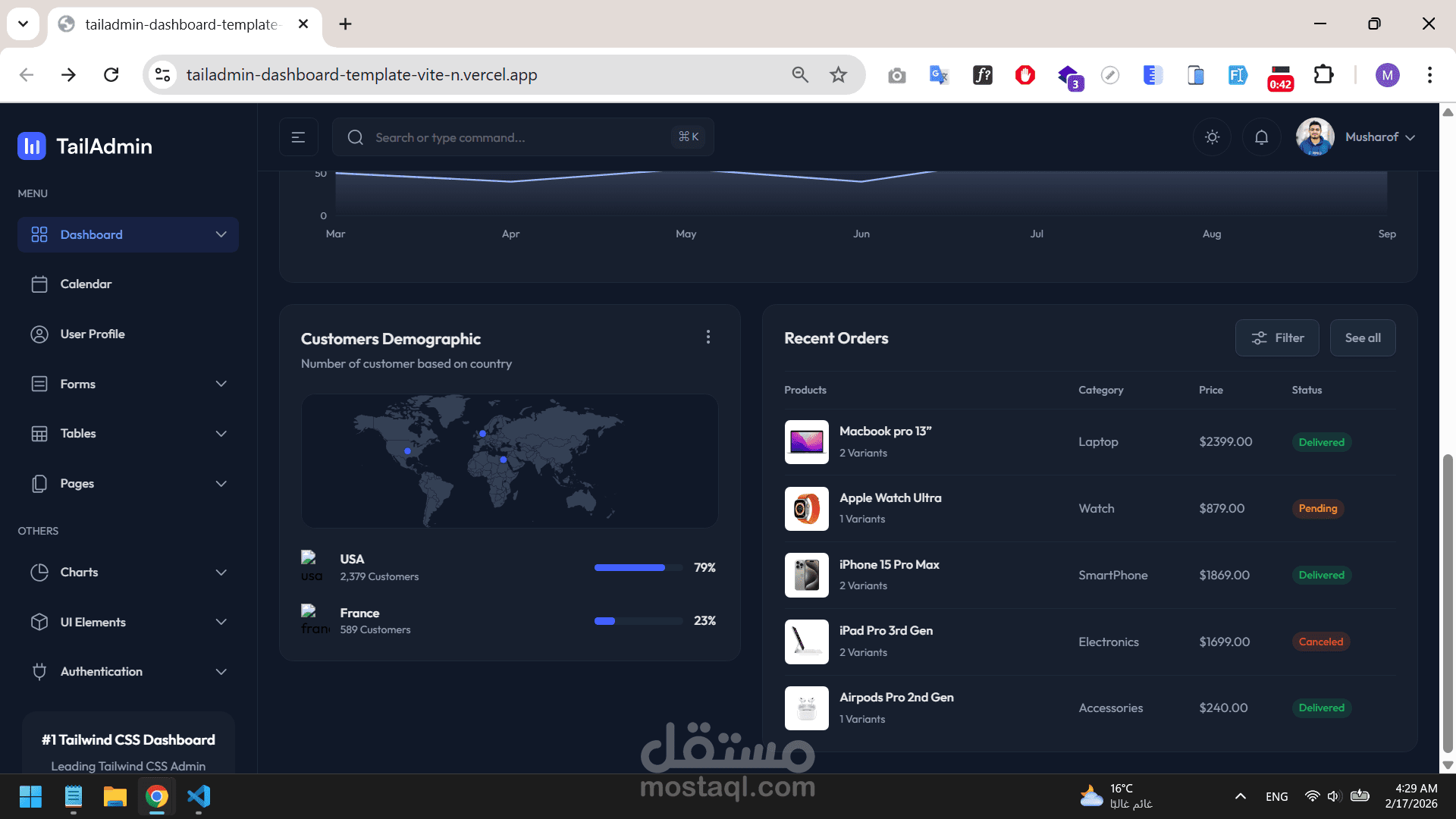The width and height of the screenshot is (1456, 819).
Task: Open the notifications bell icon
Action: [x=1261, y=137]
